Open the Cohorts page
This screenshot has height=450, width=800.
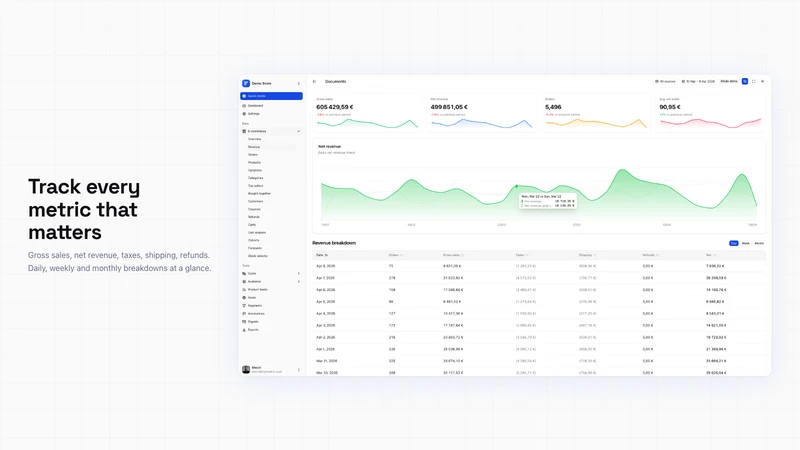pyautogui.click(x=254, y=240)
